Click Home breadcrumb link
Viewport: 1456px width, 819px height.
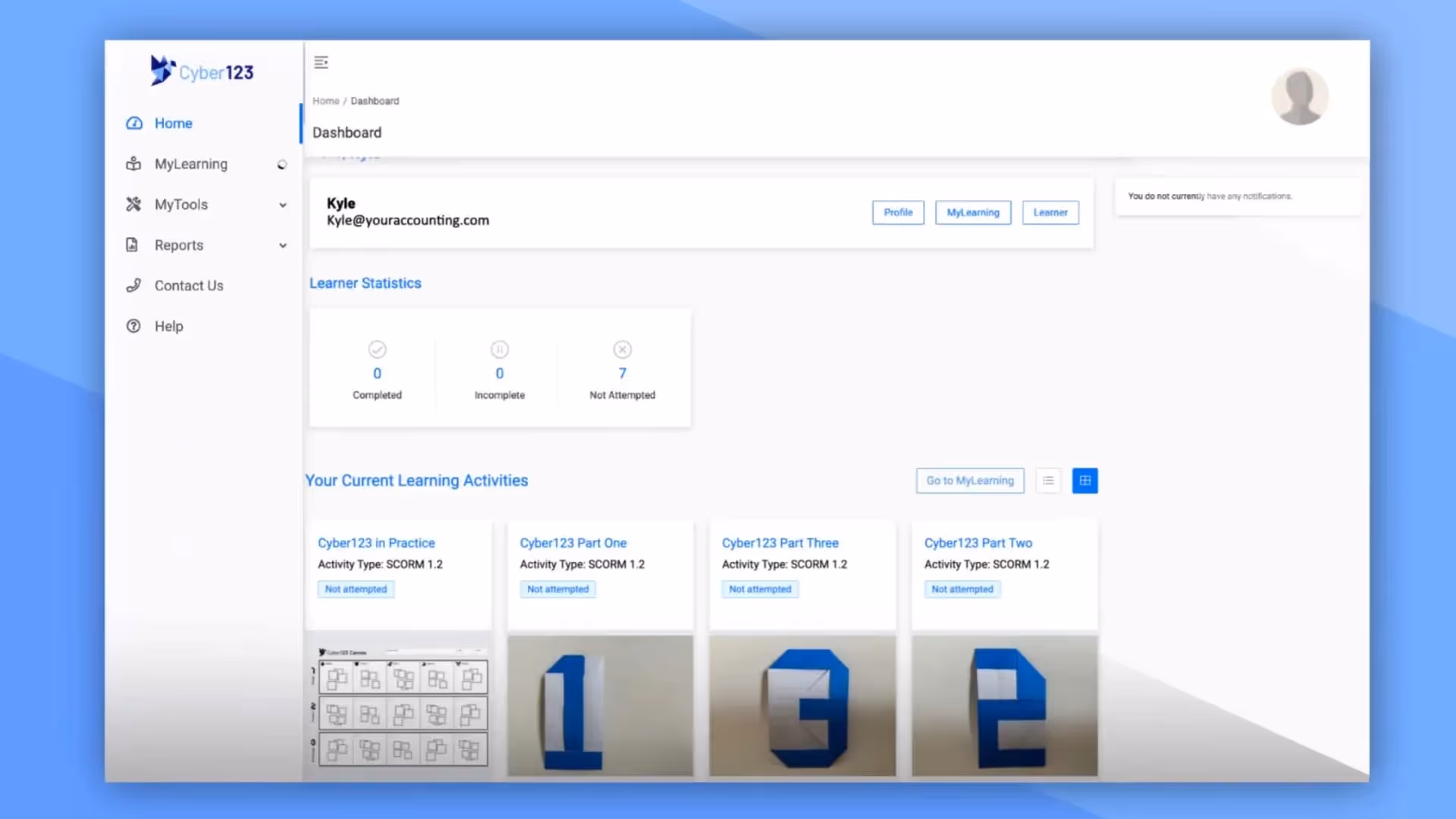(x=325, y=101)
